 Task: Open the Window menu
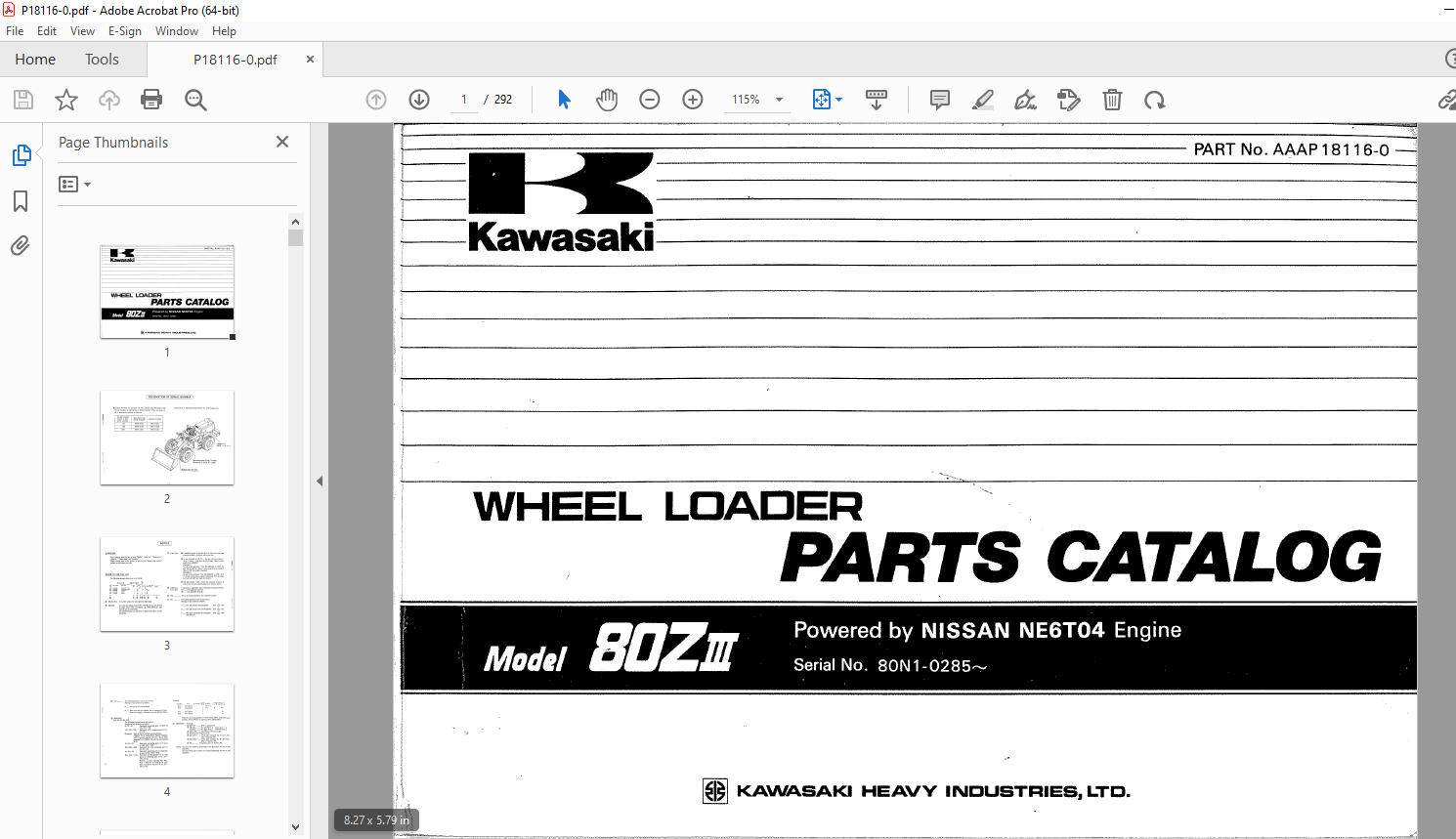(177, 31)
